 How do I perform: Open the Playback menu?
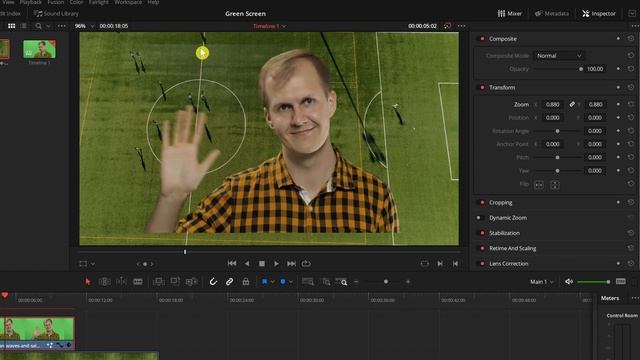click(31, 2)
